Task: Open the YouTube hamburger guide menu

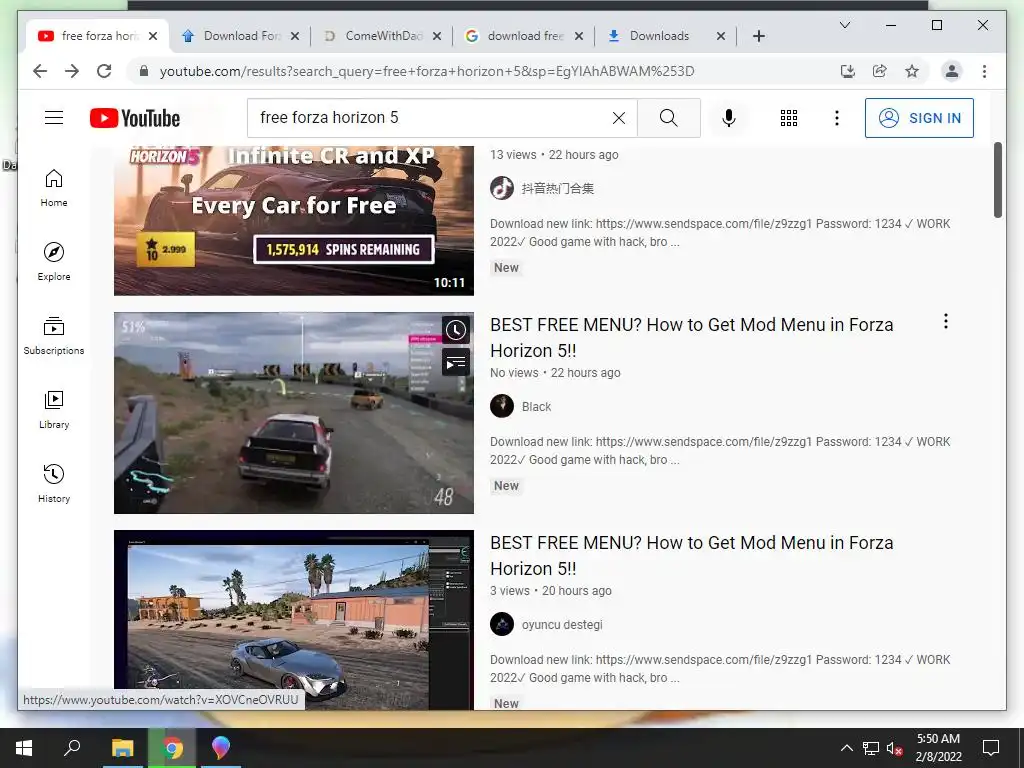Action: pyautogui.click(x=54, y=118)
